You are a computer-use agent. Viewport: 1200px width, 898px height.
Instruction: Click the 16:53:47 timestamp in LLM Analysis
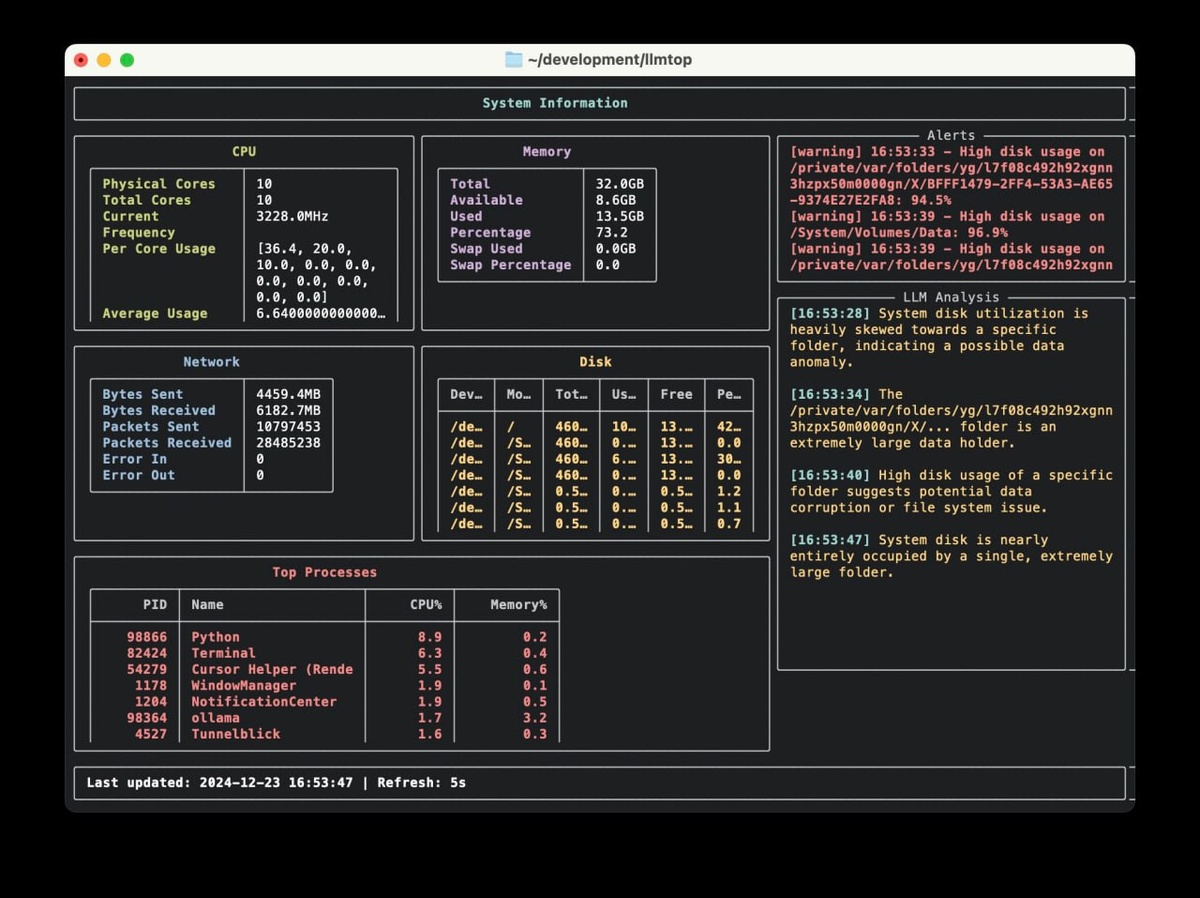pos(829,540)
